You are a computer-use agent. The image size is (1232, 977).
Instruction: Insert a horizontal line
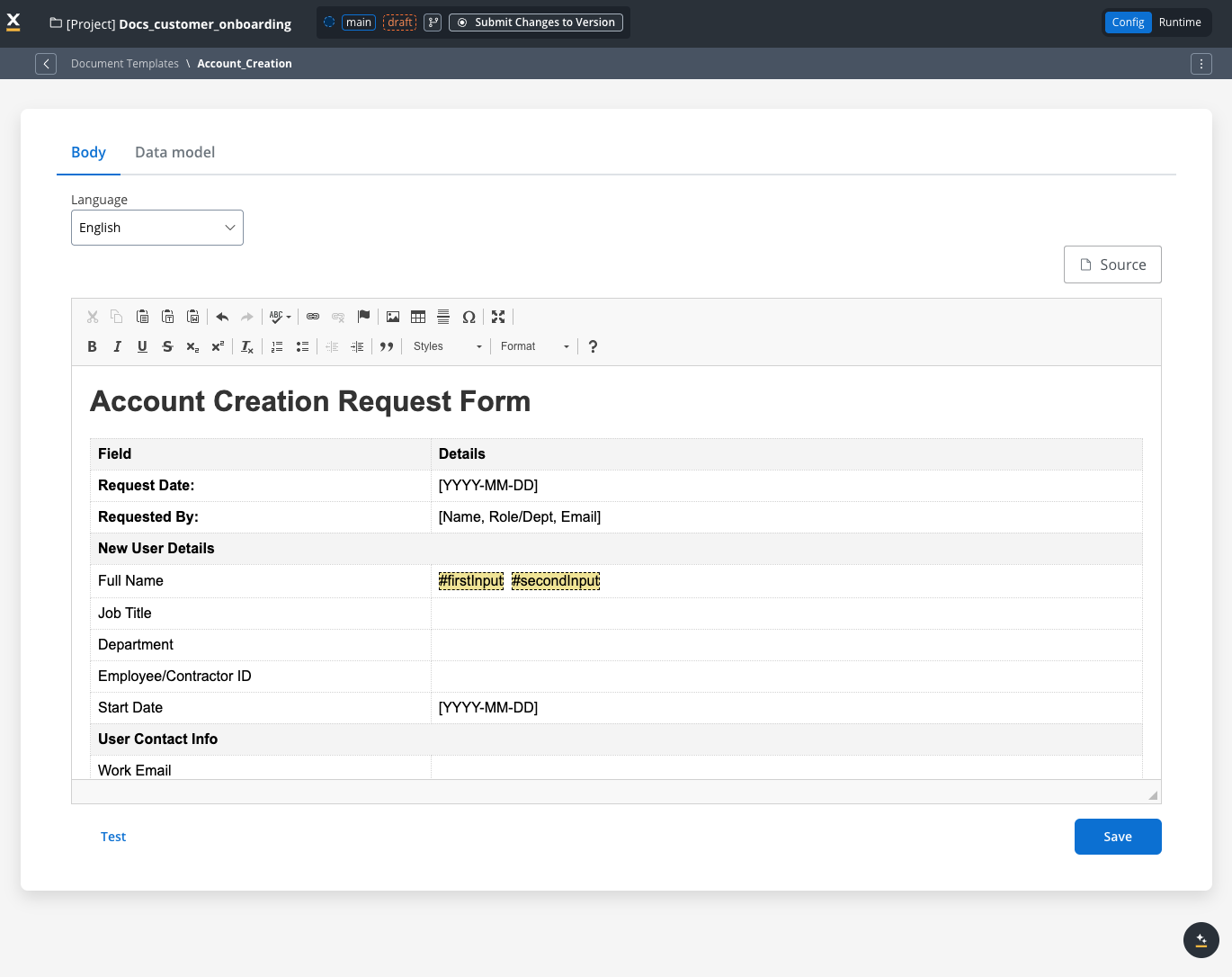click(x=443, y=317)
